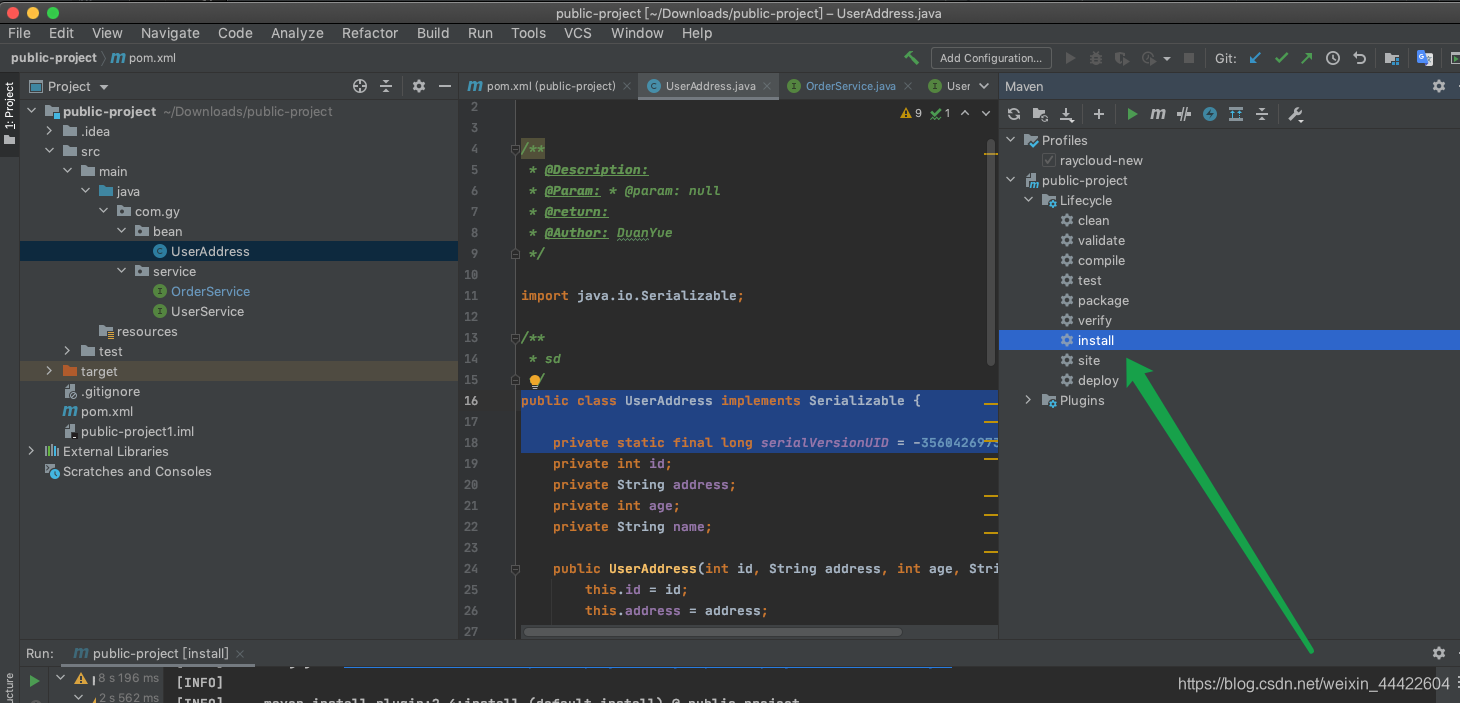Open Maven panel gear options

point(1439,86)
